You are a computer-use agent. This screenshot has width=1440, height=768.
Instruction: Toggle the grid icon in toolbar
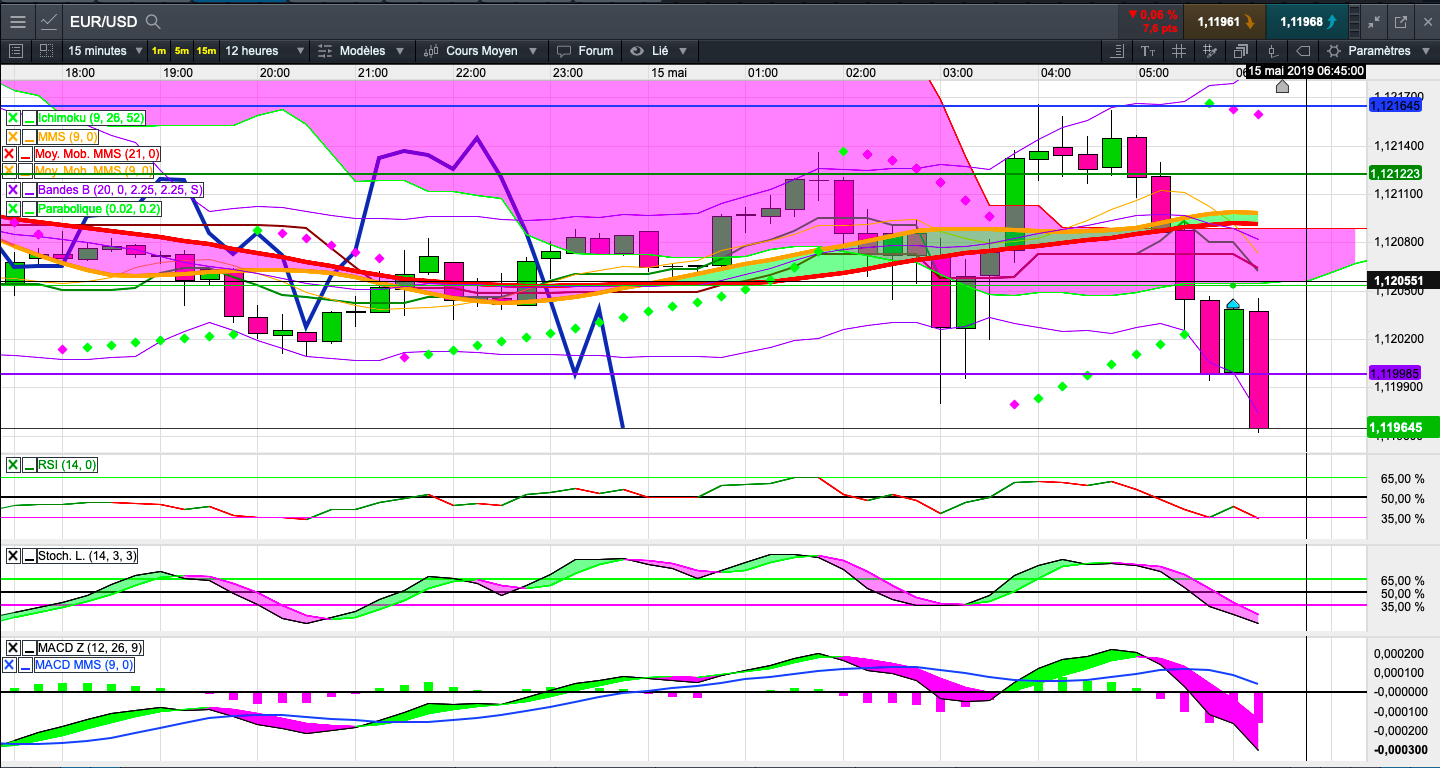[1179, 51]
